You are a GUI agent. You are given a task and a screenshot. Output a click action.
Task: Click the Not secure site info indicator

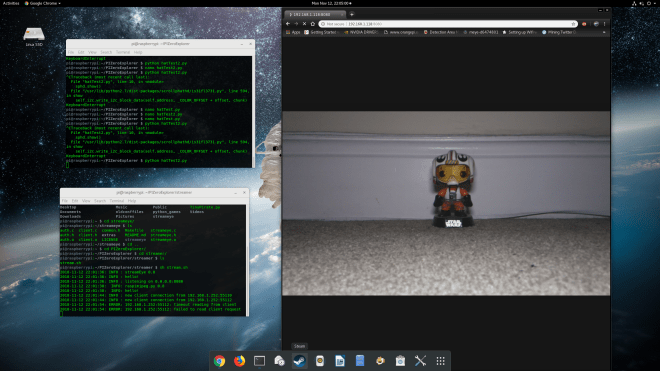click(333, 24)
